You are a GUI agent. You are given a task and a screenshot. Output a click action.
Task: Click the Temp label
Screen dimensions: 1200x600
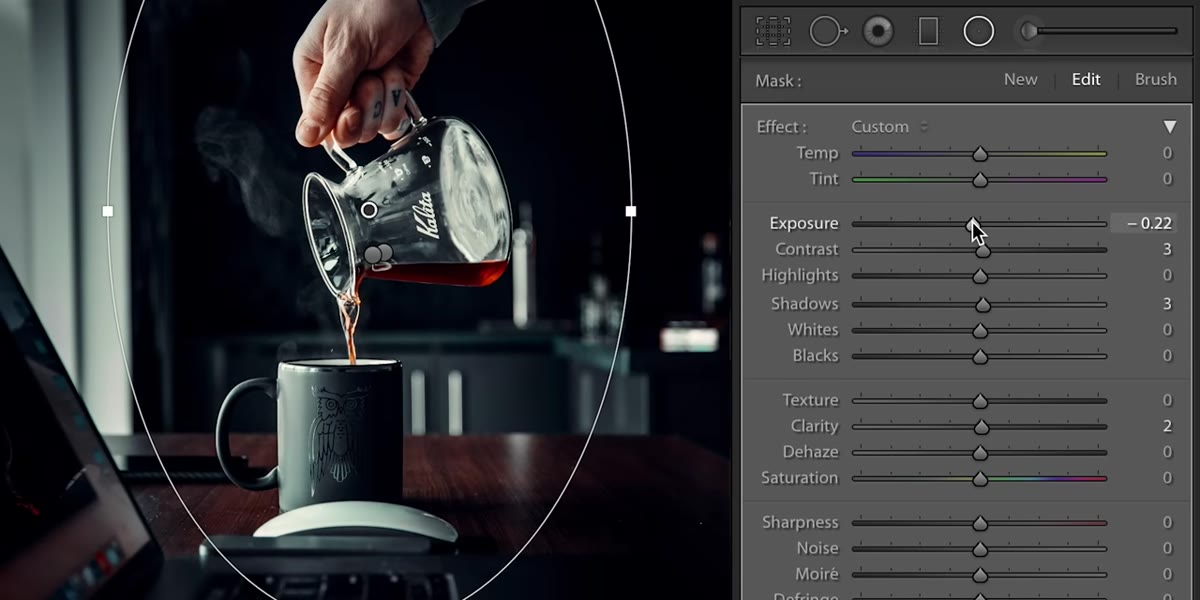817,153
